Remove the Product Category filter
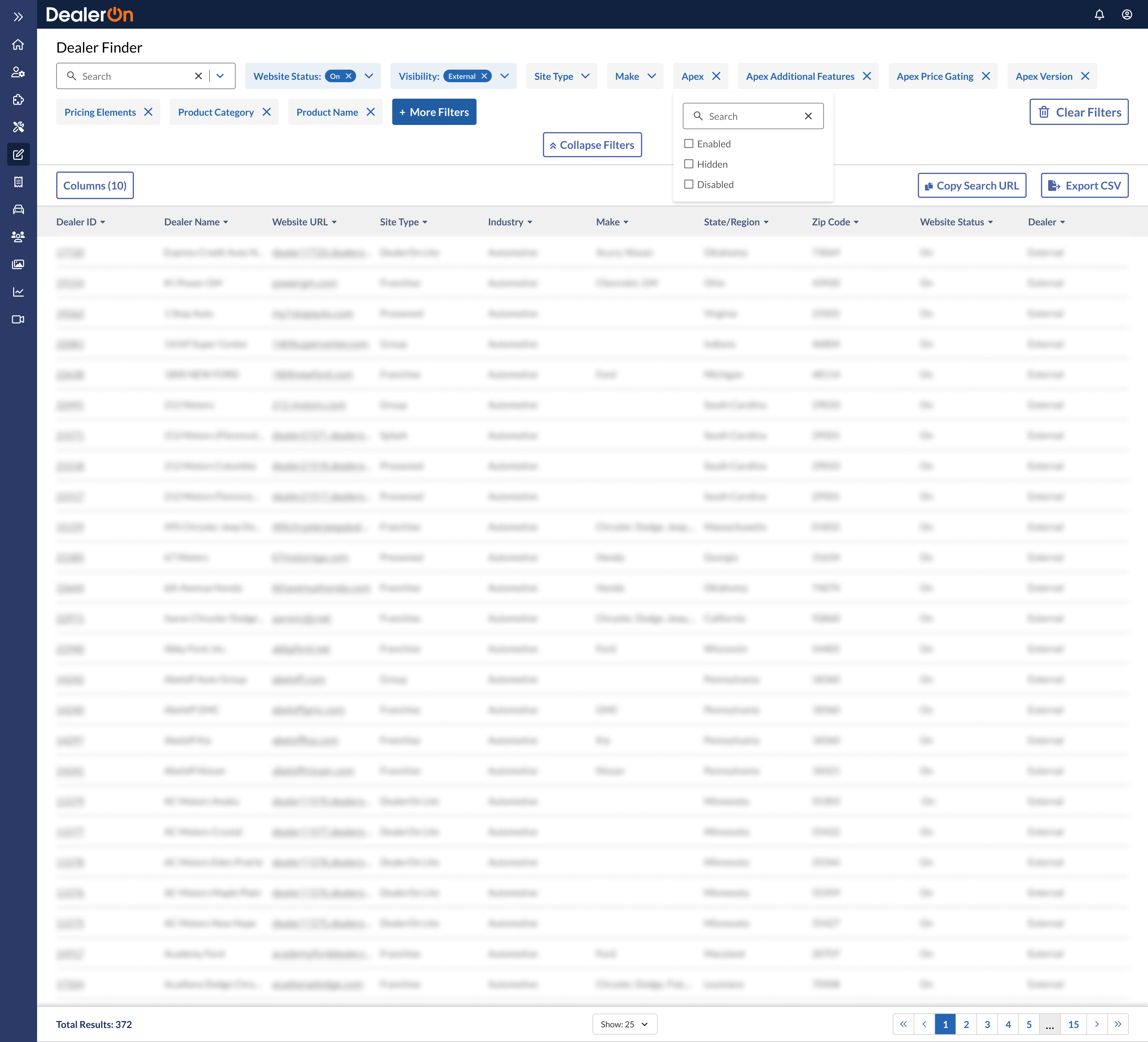Screen dimensions: 1148x1042 [266, 112]
